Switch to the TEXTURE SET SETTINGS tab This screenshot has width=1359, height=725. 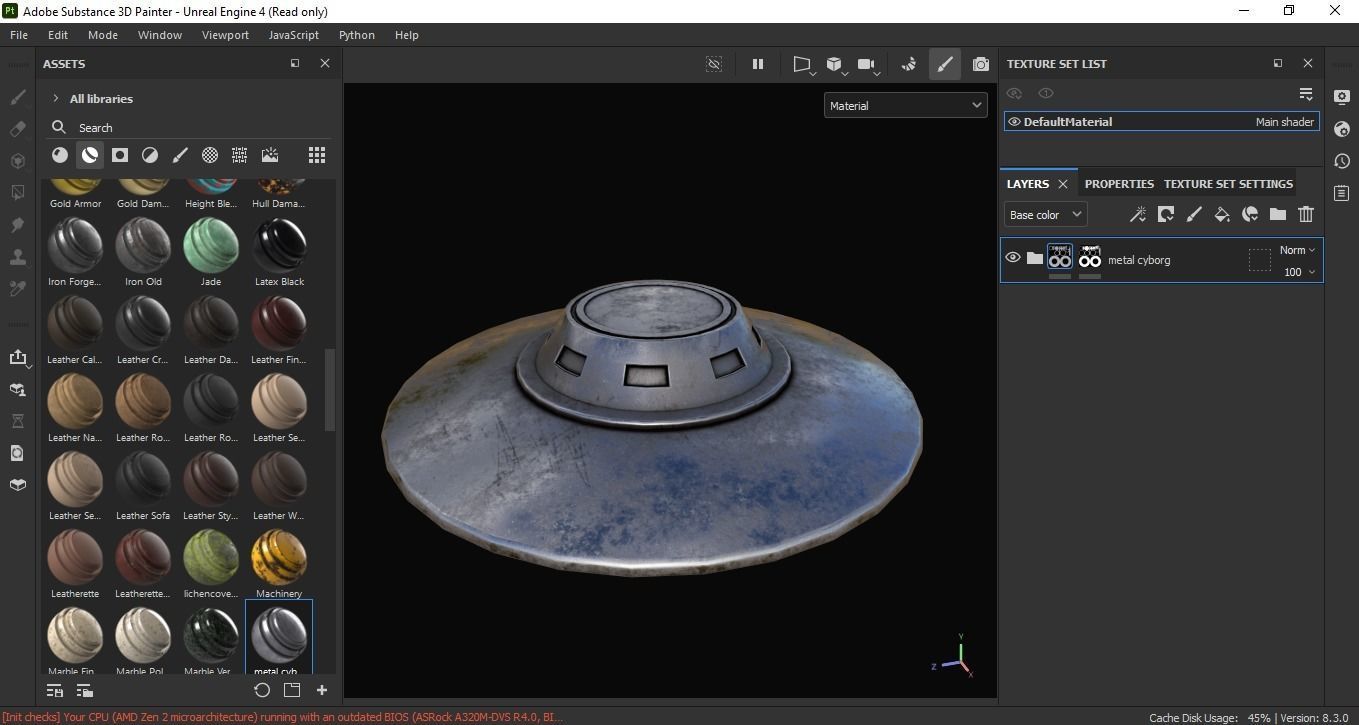click(x=1228, y=184)
